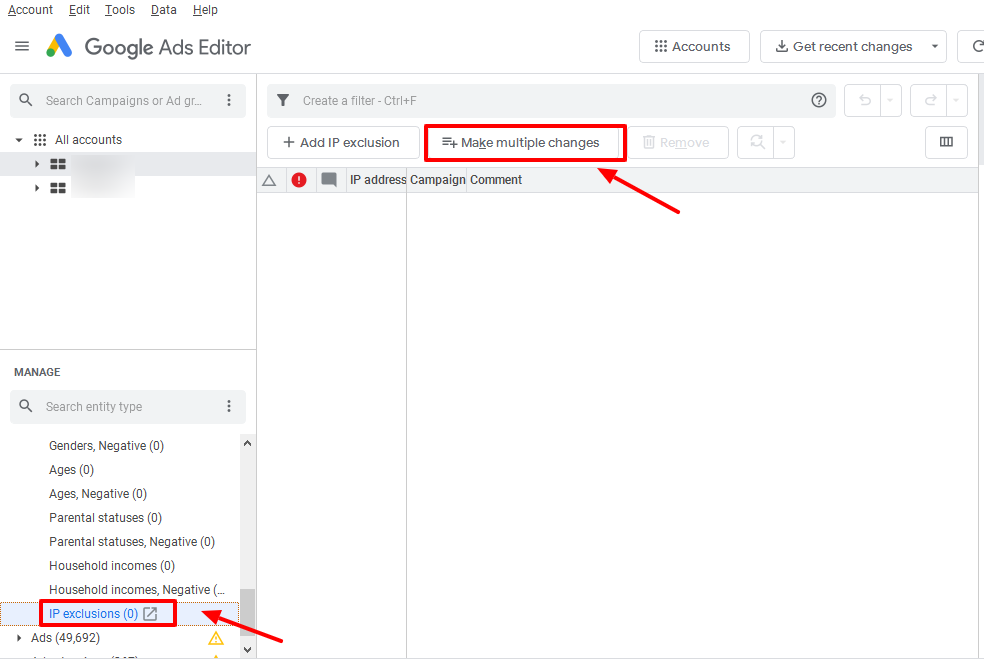Open the undo history dropdown arrow
984x659 pixels.
pyautogui.click(x=890, y=100)
